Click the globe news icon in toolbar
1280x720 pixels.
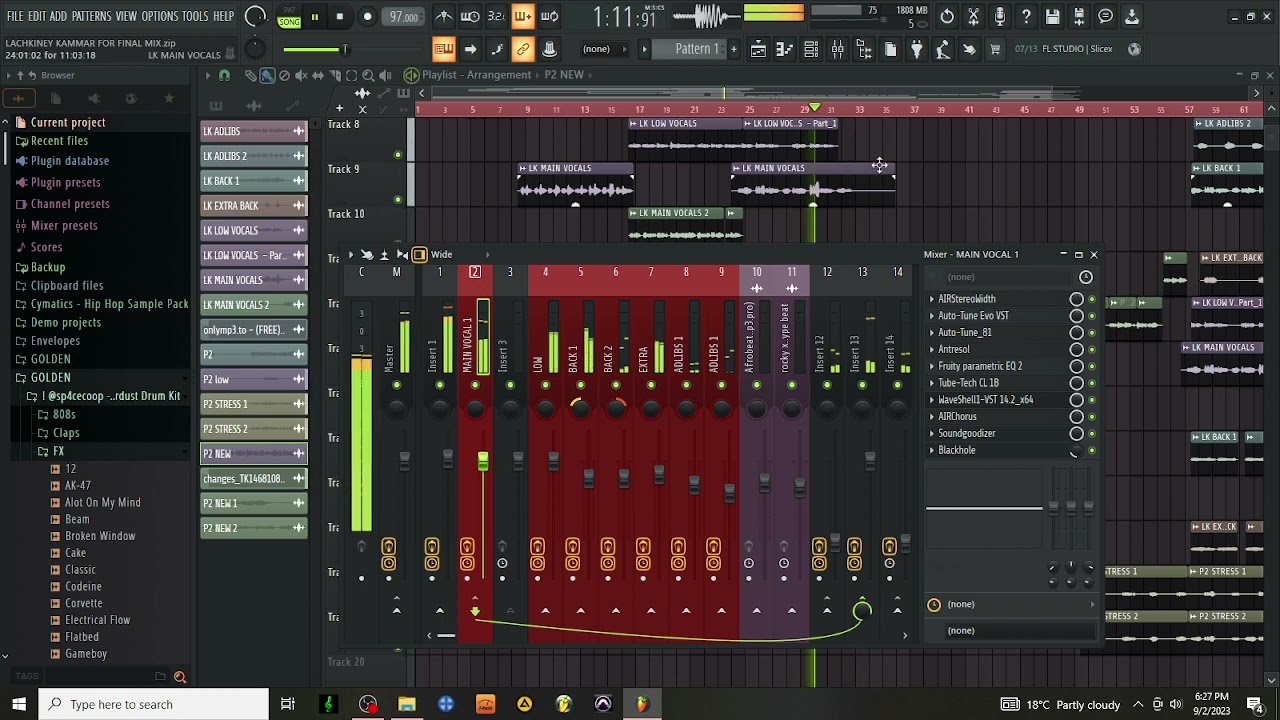point(1134,49)
